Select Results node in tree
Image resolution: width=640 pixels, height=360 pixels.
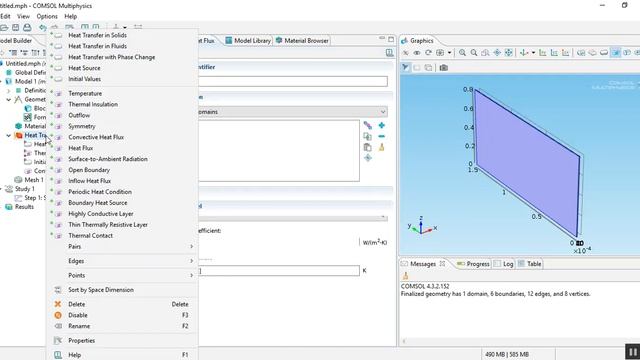pyautogui.click(x=24, y=207)
